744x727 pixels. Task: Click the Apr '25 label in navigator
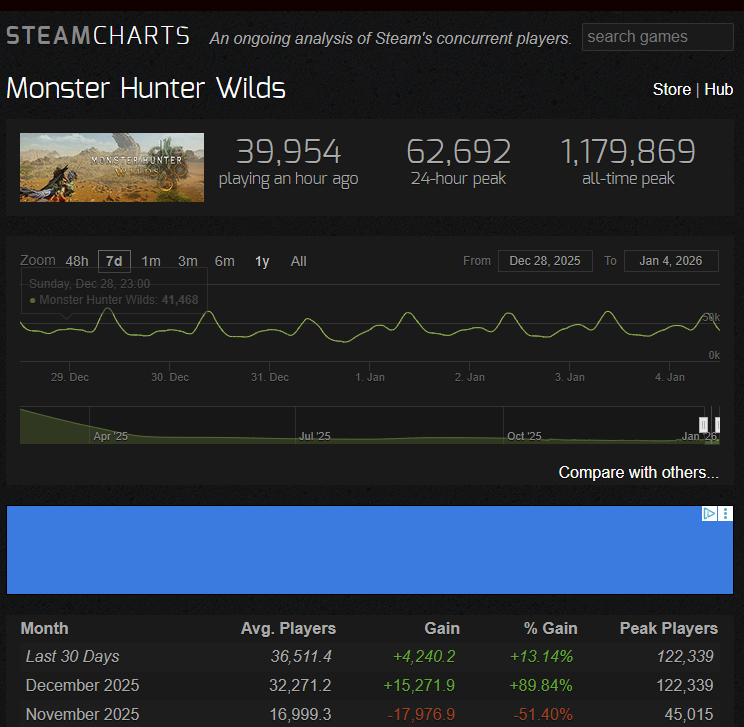[x=111, y=436]
